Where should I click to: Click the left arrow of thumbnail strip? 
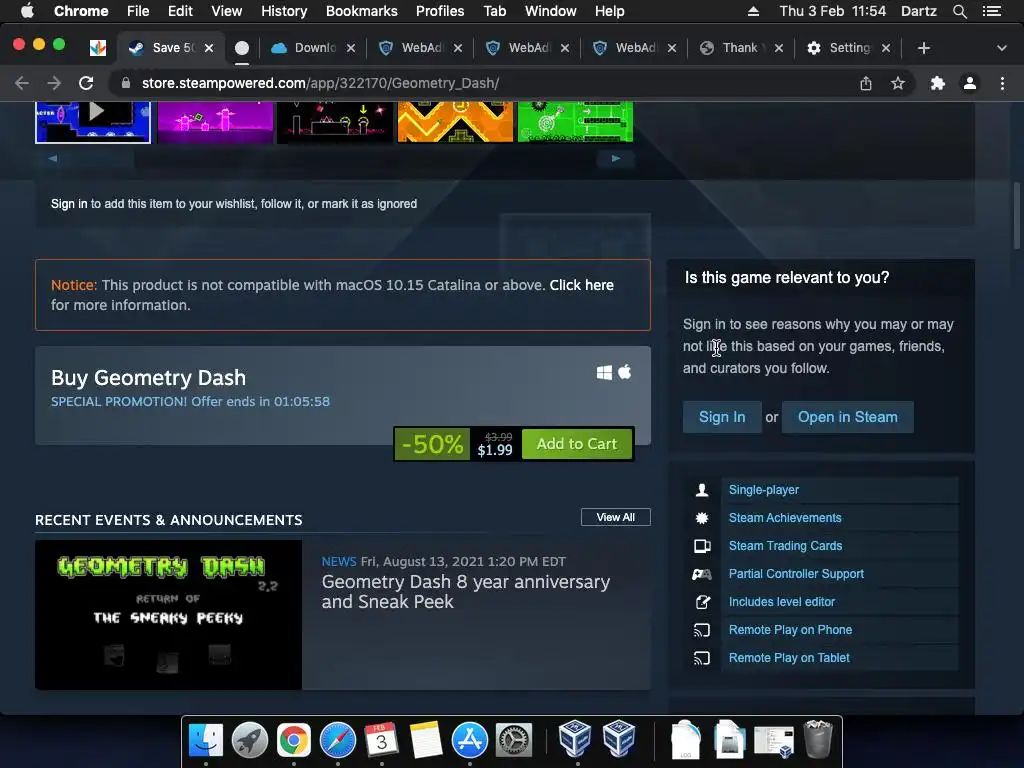coord(53,158)
